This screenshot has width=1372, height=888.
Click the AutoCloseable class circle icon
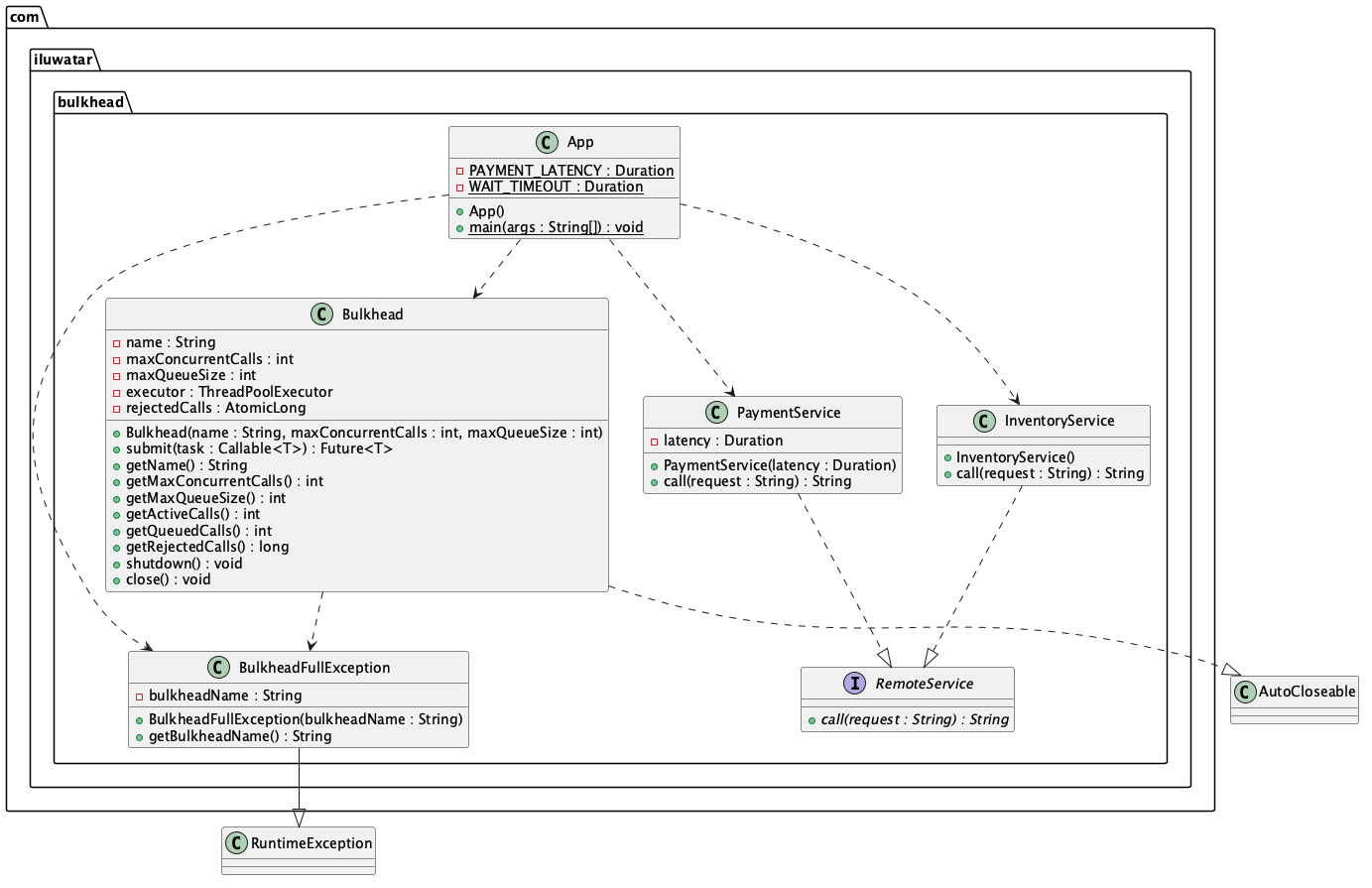1244,692
